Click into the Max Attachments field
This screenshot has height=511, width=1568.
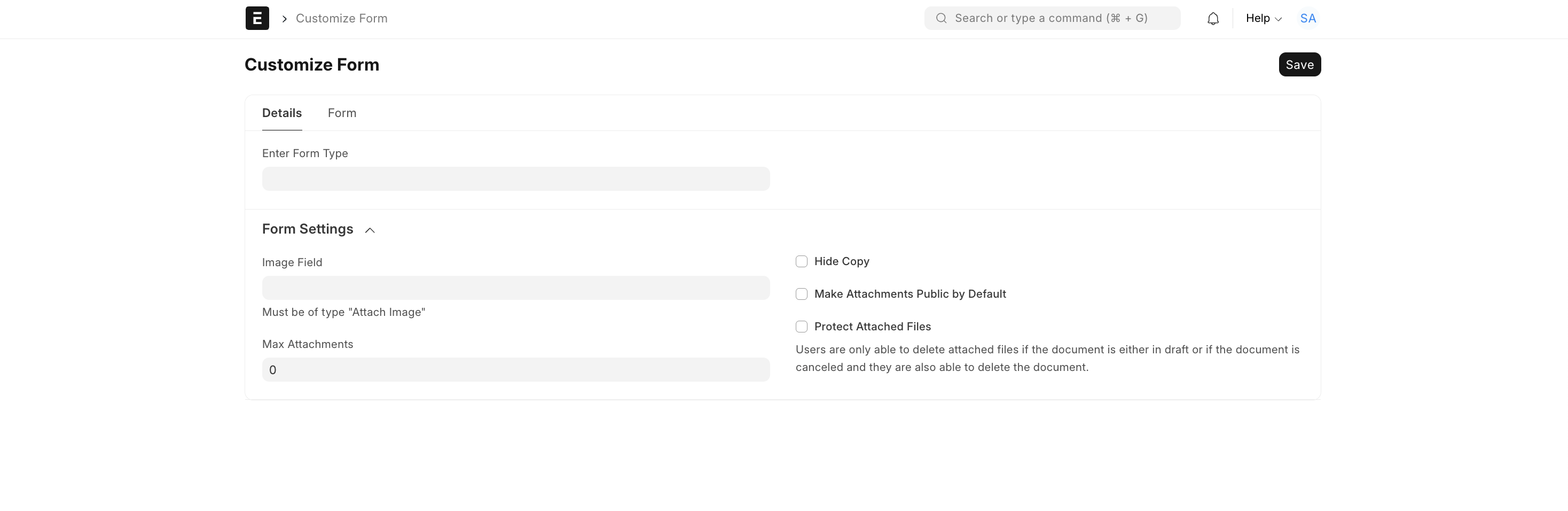[515, 370]
